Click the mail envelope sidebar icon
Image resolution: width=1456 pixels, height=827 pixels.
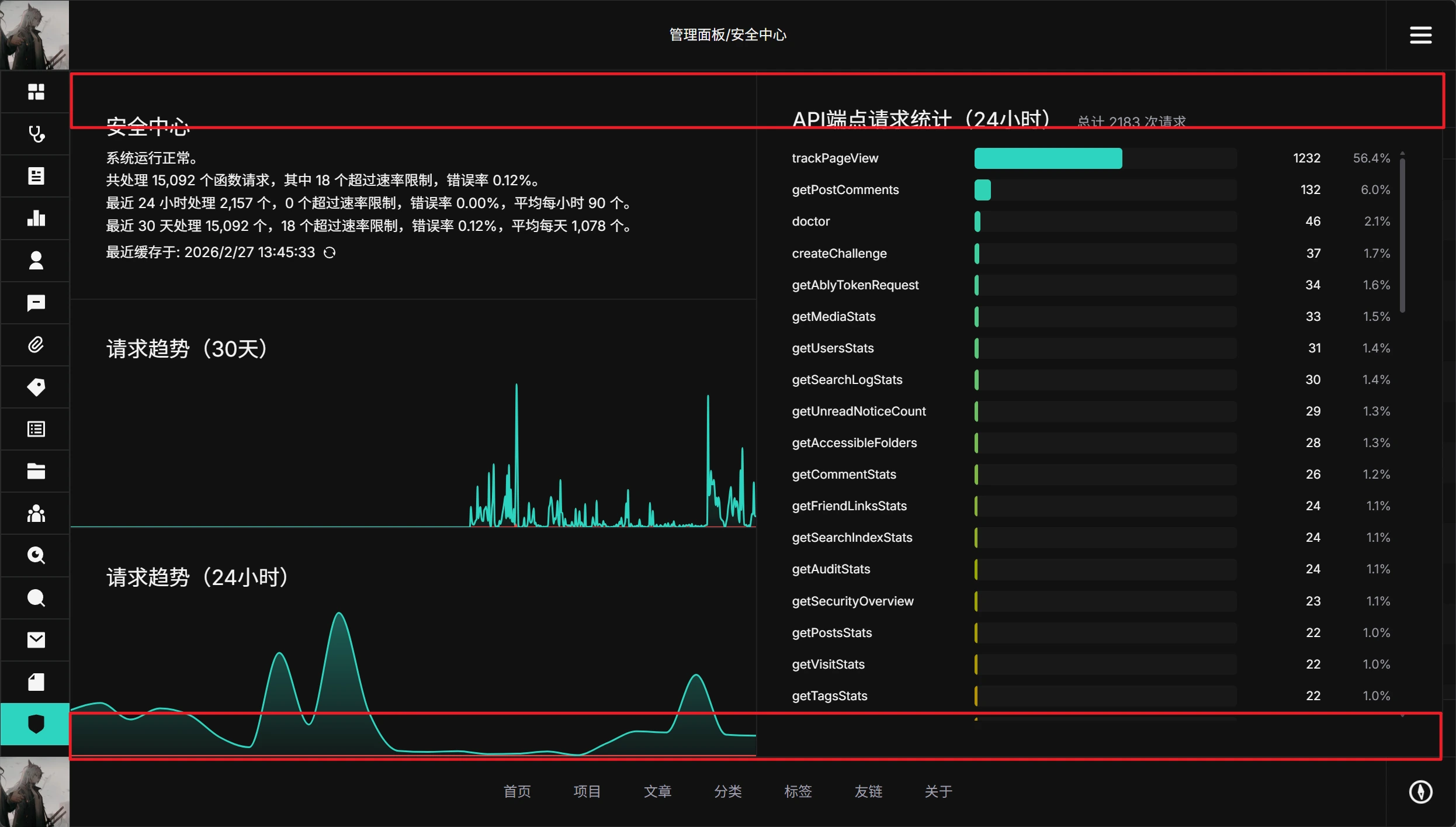click(36, 640)
